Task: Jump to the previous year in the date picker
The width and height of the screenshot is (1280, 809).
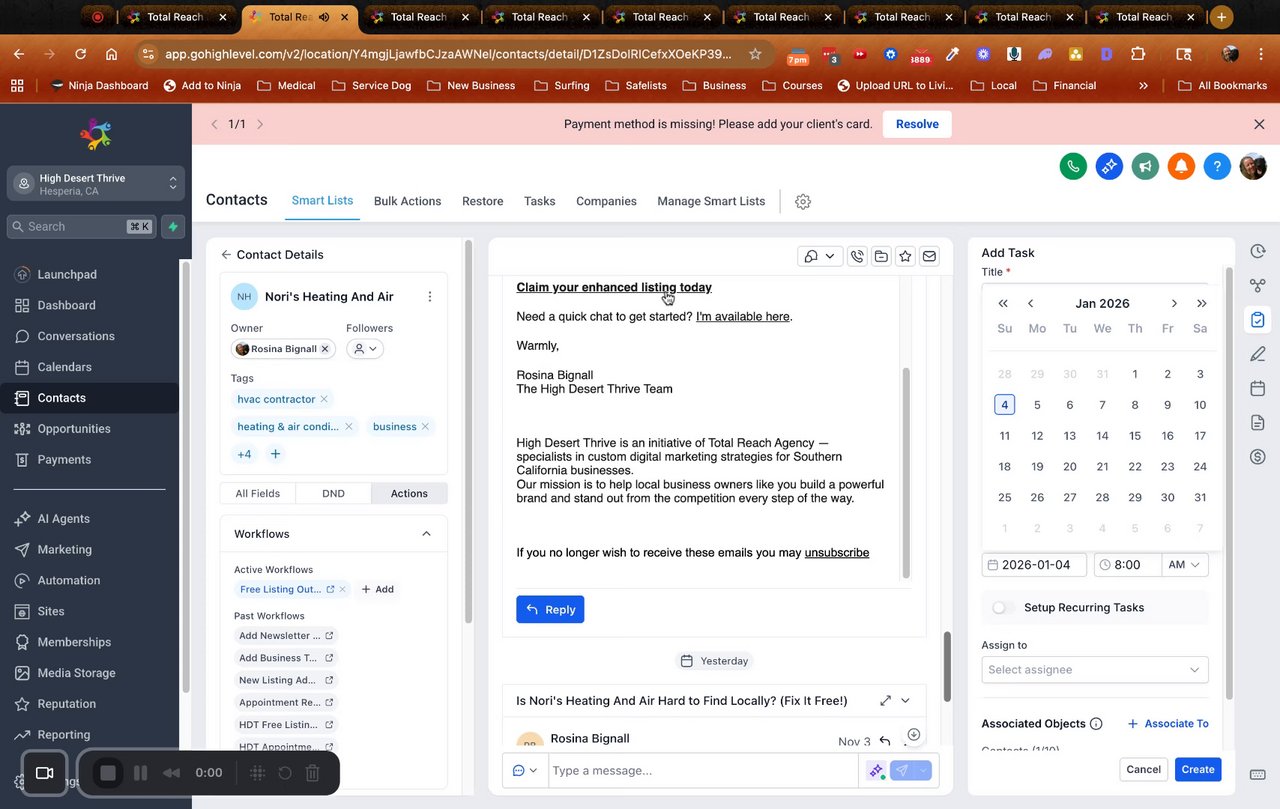Action: point(1003,304)
